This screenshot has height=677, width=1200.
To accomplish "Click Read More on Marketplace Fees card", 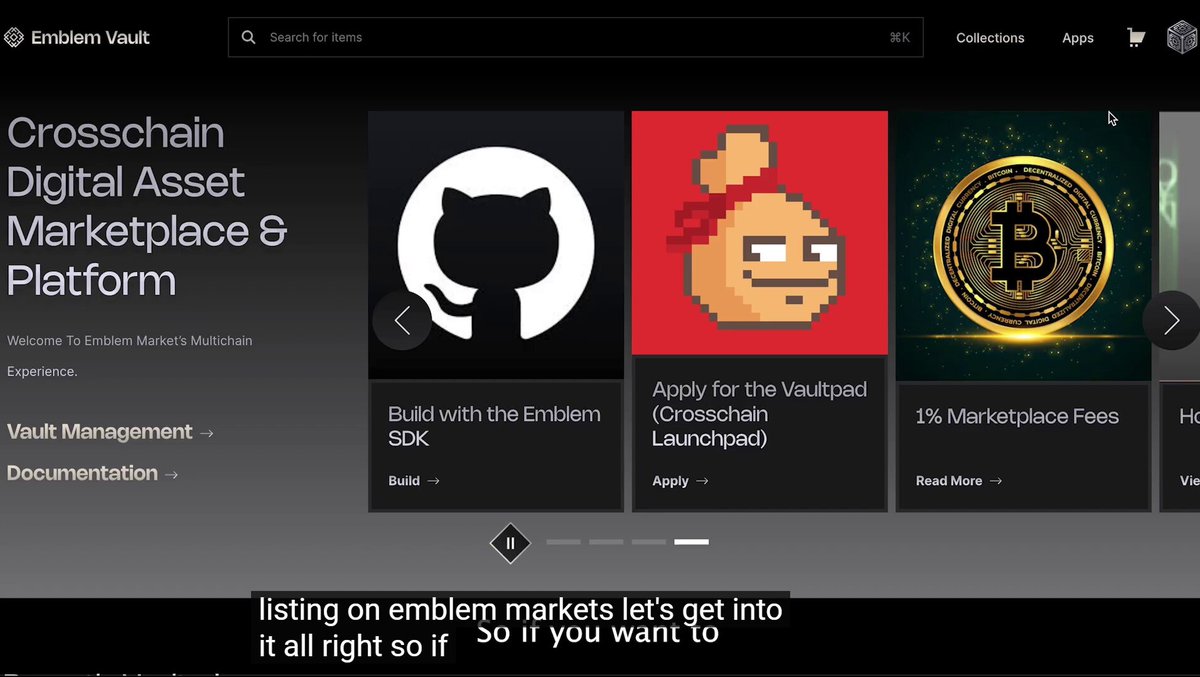I will tap(959, 481).
